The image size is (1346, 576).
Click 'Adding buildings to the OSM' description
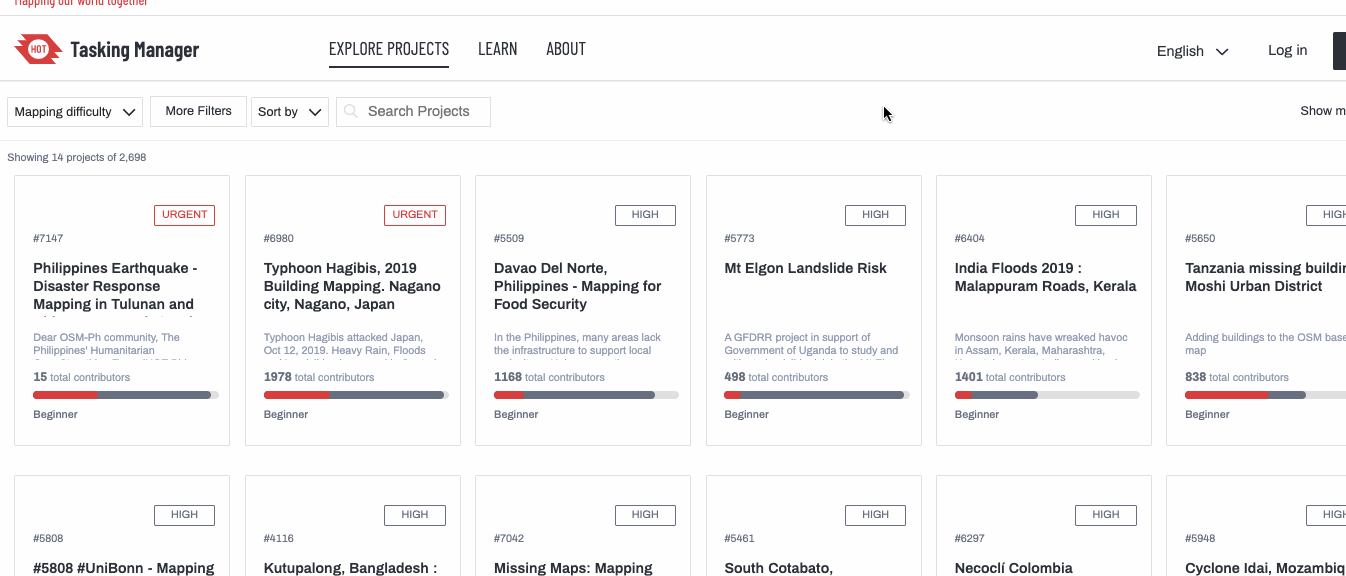(1265, 344)
